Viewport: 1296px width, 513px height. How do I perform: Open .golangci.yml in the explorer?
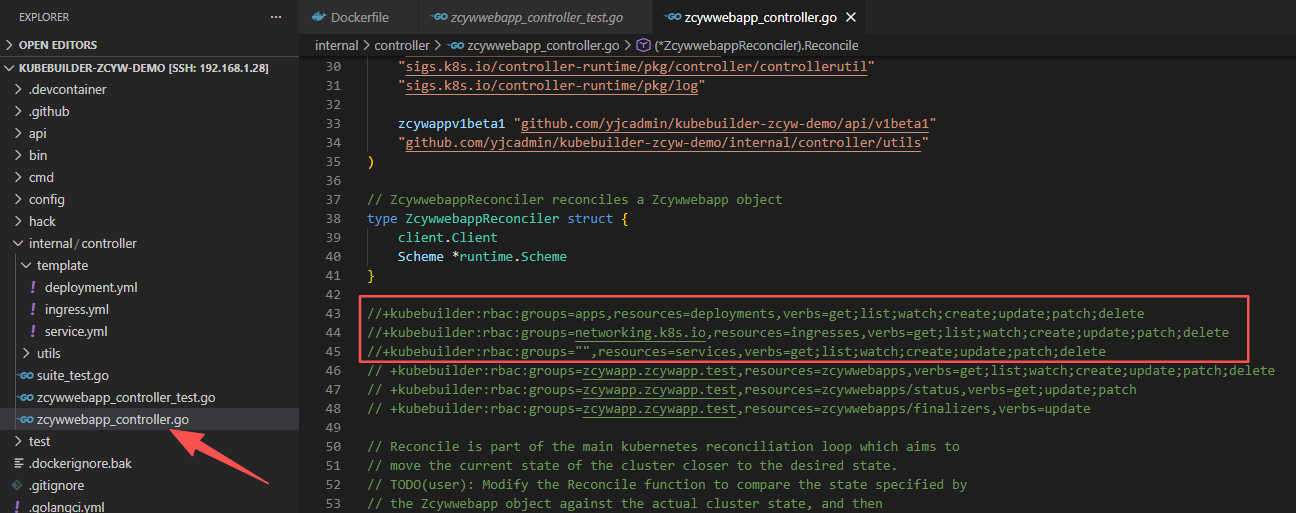66,507
